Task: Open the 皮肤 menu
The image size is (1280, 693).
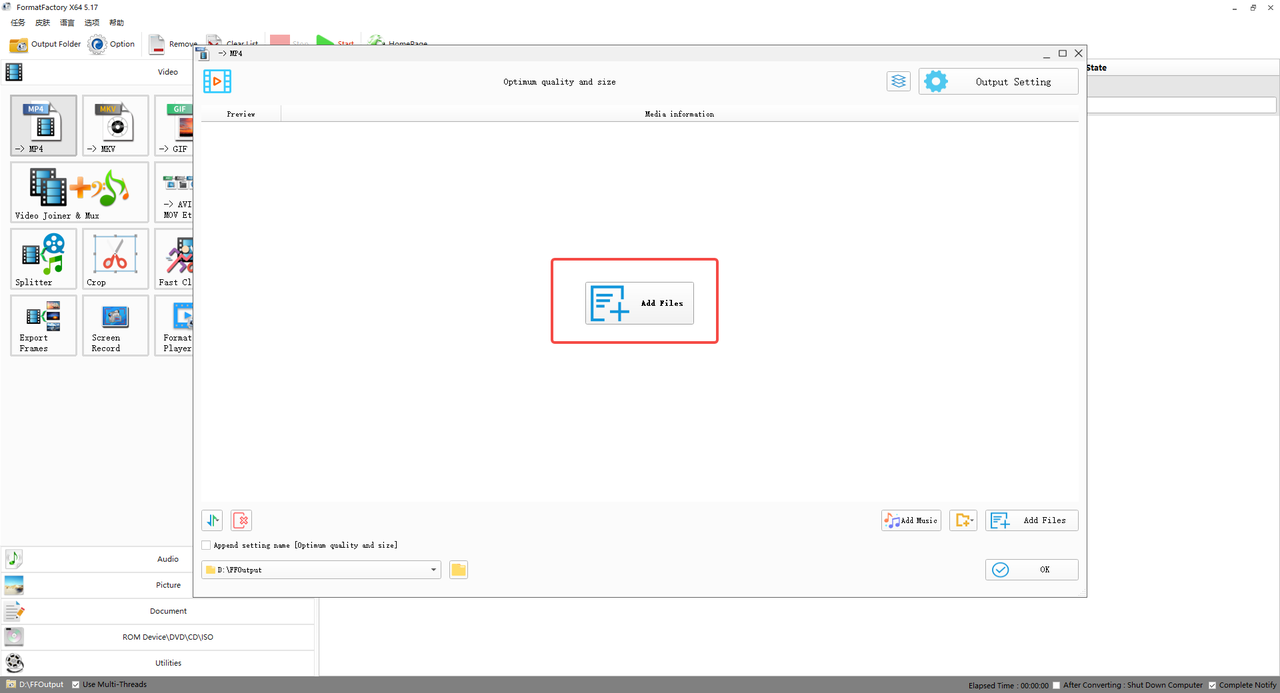Action: (x=43, y=22)
